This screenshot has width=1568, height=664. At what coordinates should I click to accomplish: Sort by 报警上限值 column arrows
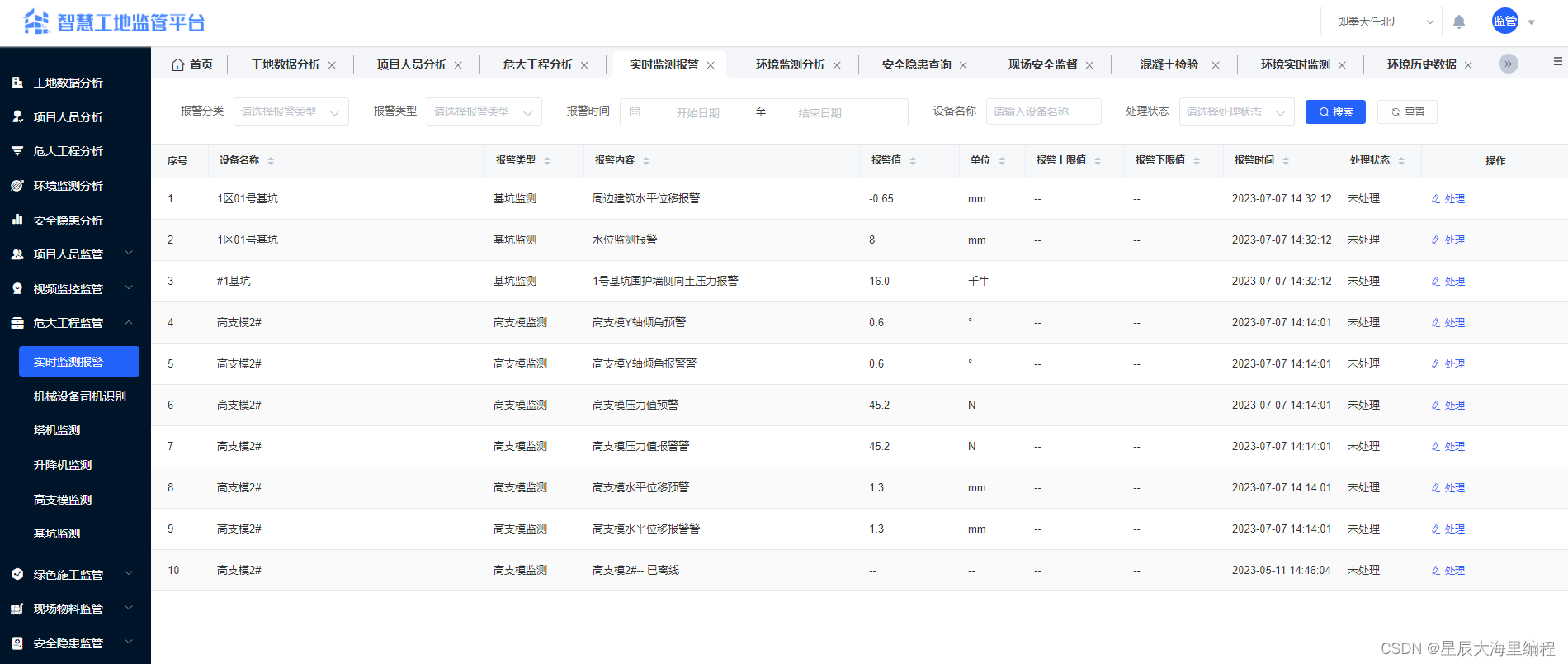1098,161
